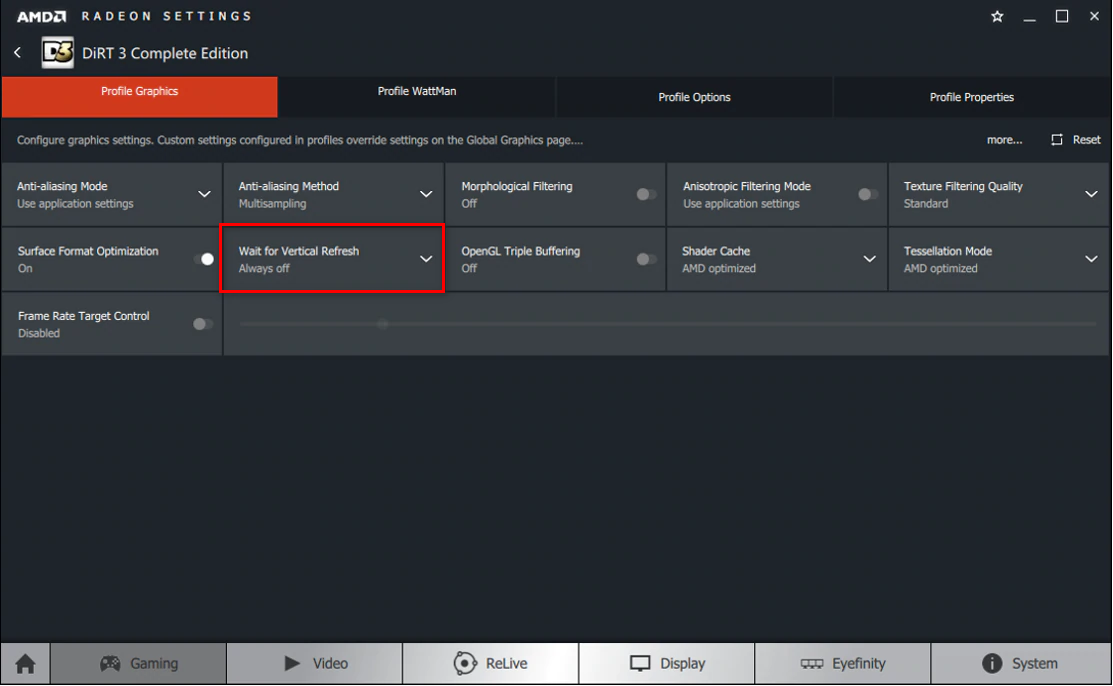
Task: Click the AMD logo in title bar
Action: pyautogui.click(x=41, y=16)
